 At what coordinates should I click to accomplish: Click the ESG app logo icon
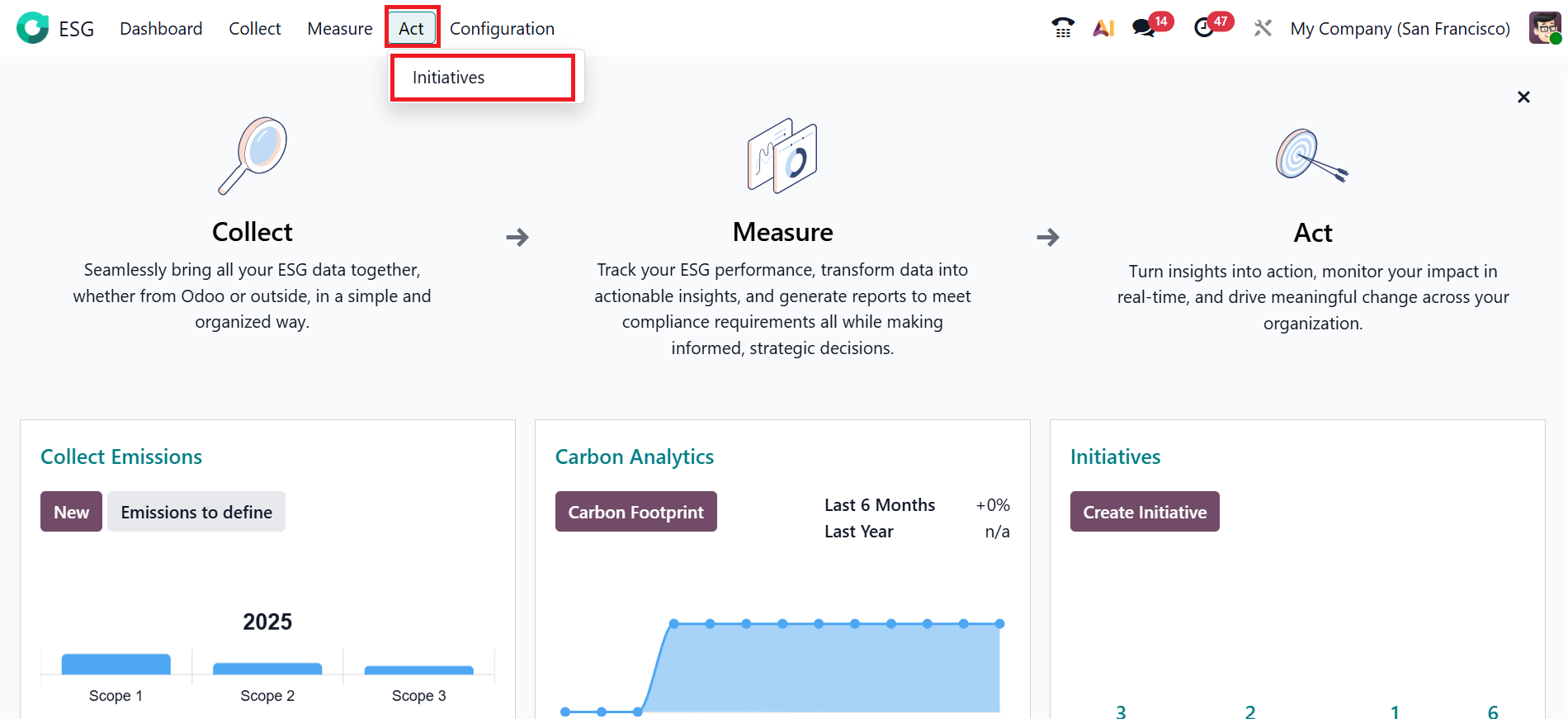(x=32, y=28)
